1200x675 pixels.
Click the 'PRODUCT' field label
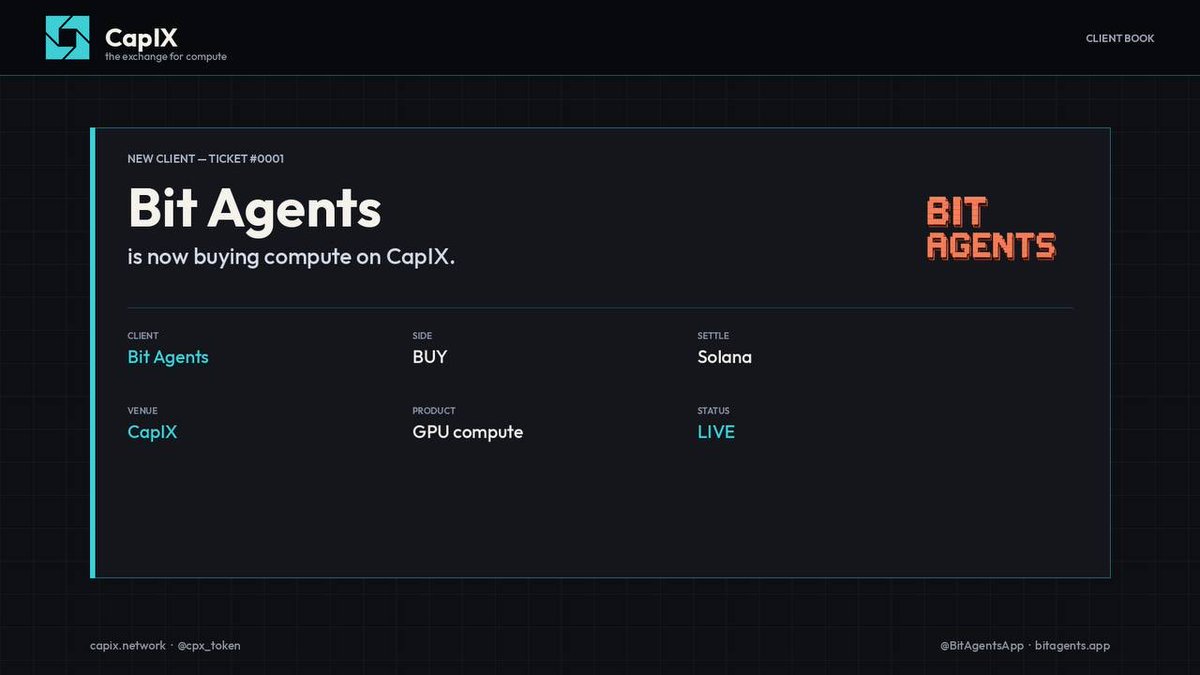[434, 411]
